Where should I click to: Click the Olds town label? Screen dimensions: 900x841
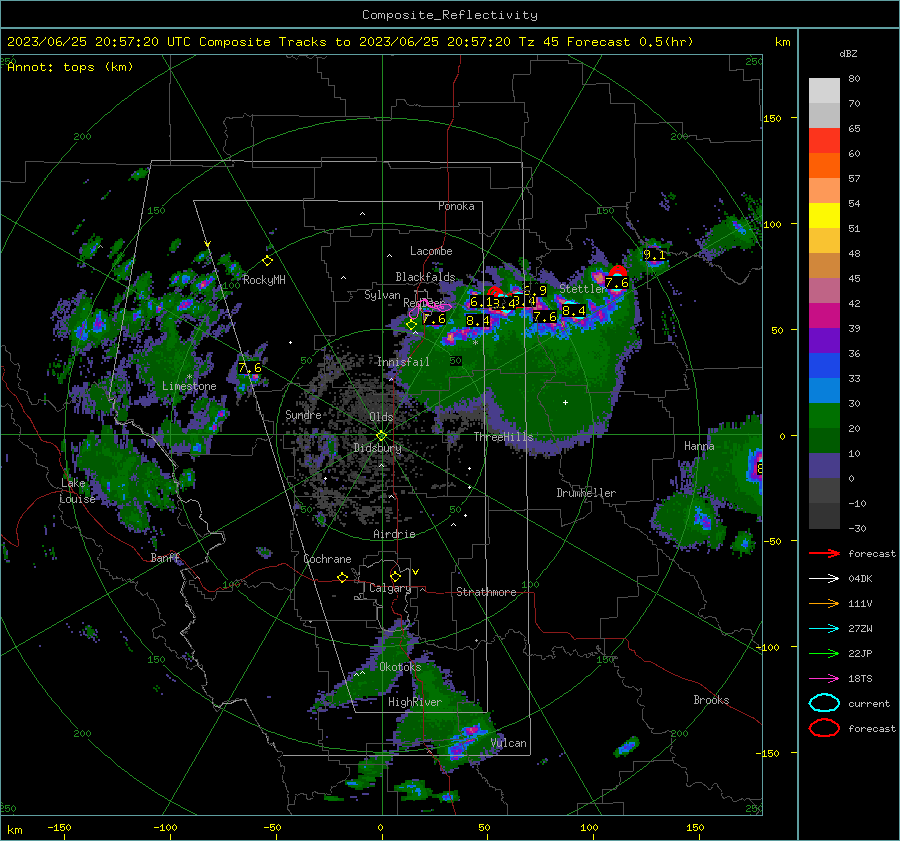click(381, 417)
